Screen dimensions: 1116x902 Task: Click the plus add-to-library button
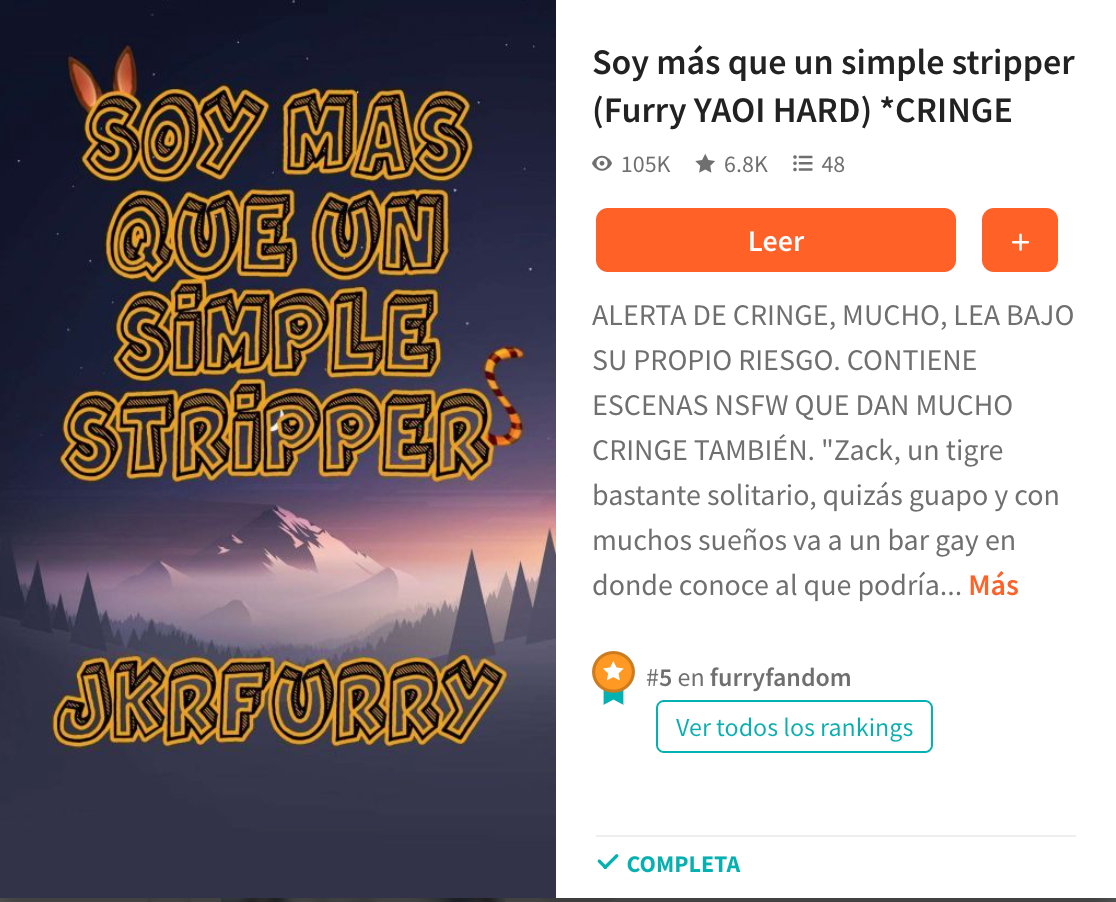pos(1020,240)
